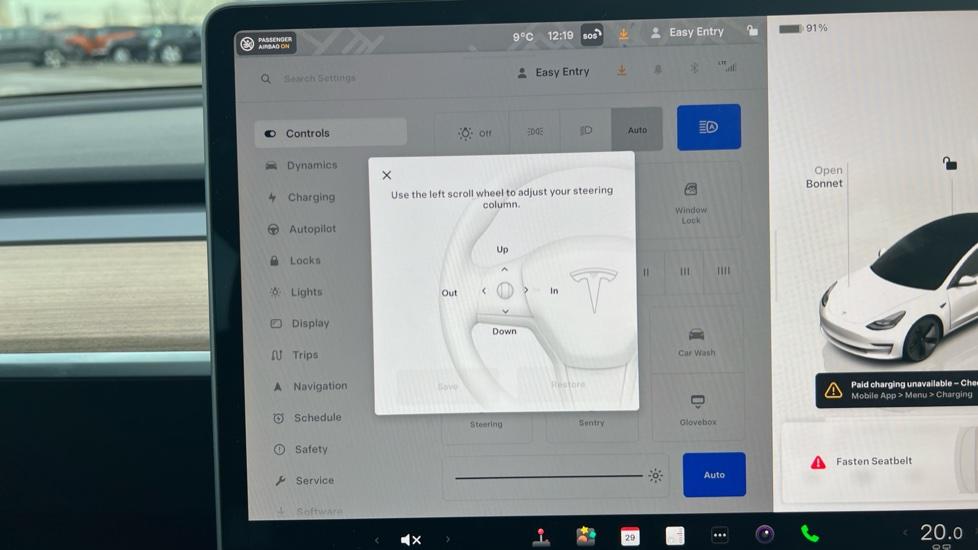Open the white notes app icon
The image size is (978, 550).
(x=675, y=535)
